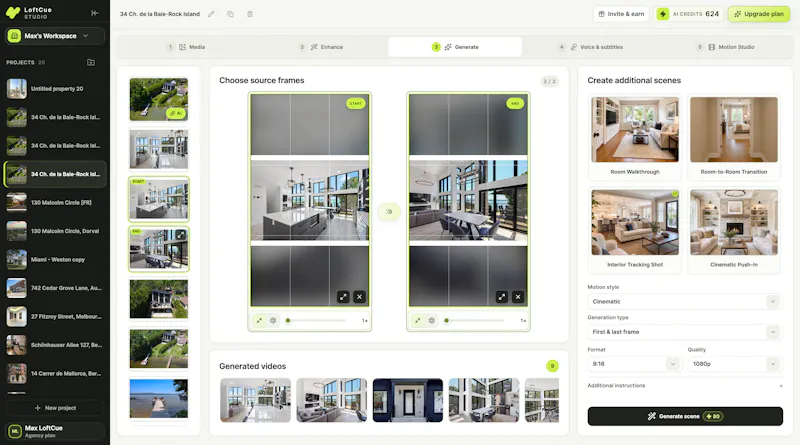Open 130 Malcolm Circle [FR] project
The image size is (800, 445).
pyautogui.click(x=55, y=203)
